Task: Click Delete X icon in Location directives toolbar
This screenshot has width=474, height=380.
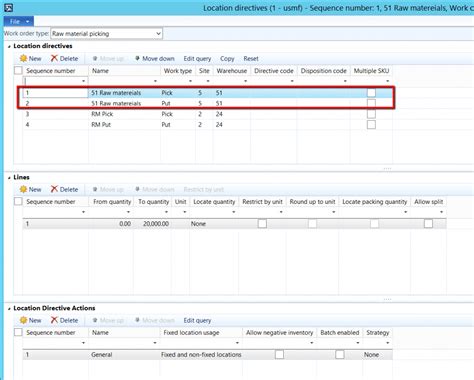Action: (x=54, y=58)
